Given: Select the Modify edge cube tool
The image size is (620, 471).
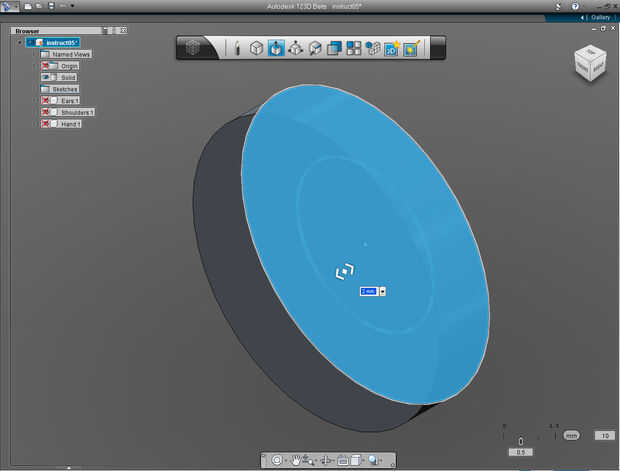Looking at the screenshot, I should coord(315,48).
